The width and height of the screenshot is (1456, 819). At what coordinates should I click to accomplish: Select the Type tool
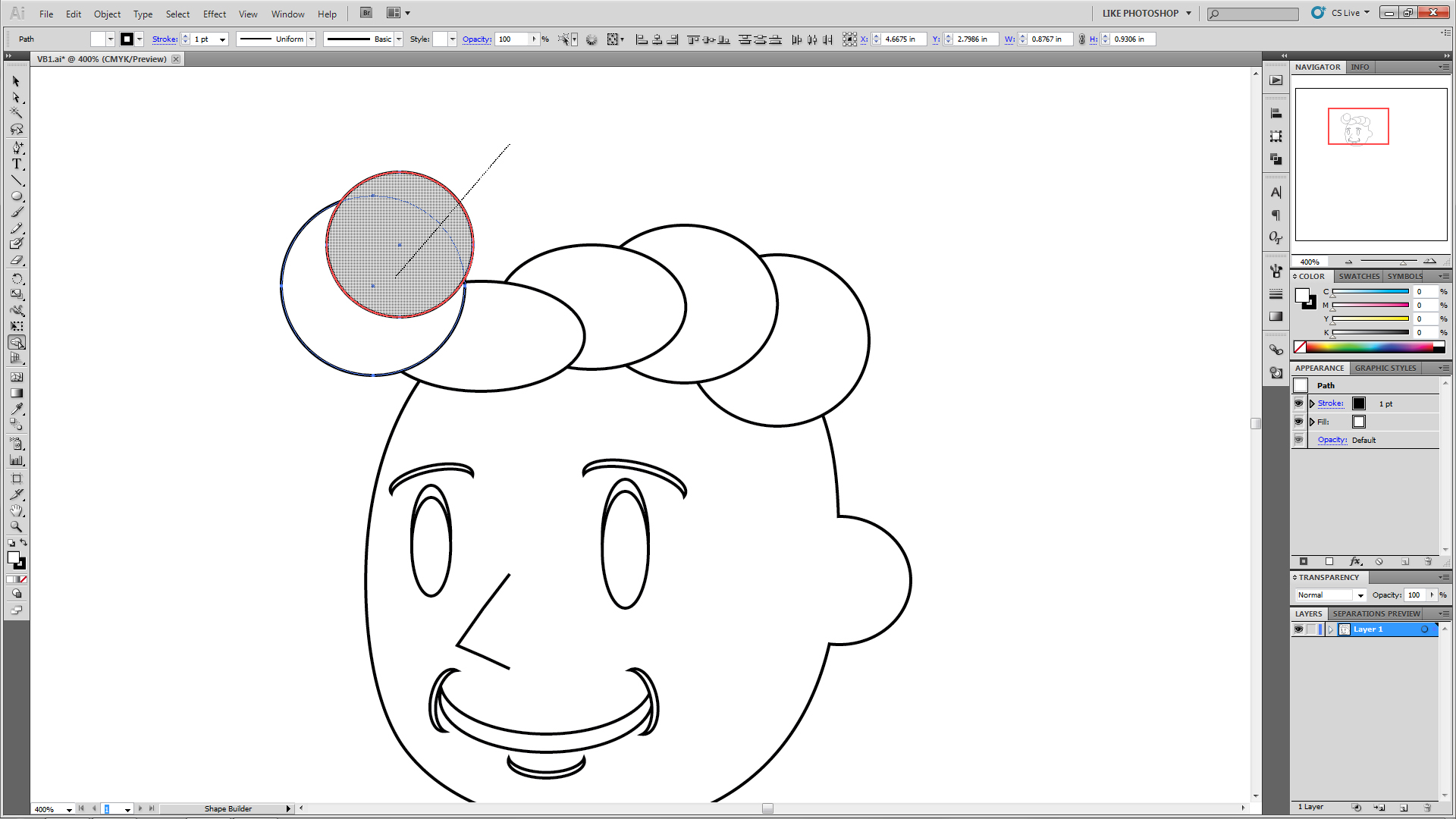(17, 164)
